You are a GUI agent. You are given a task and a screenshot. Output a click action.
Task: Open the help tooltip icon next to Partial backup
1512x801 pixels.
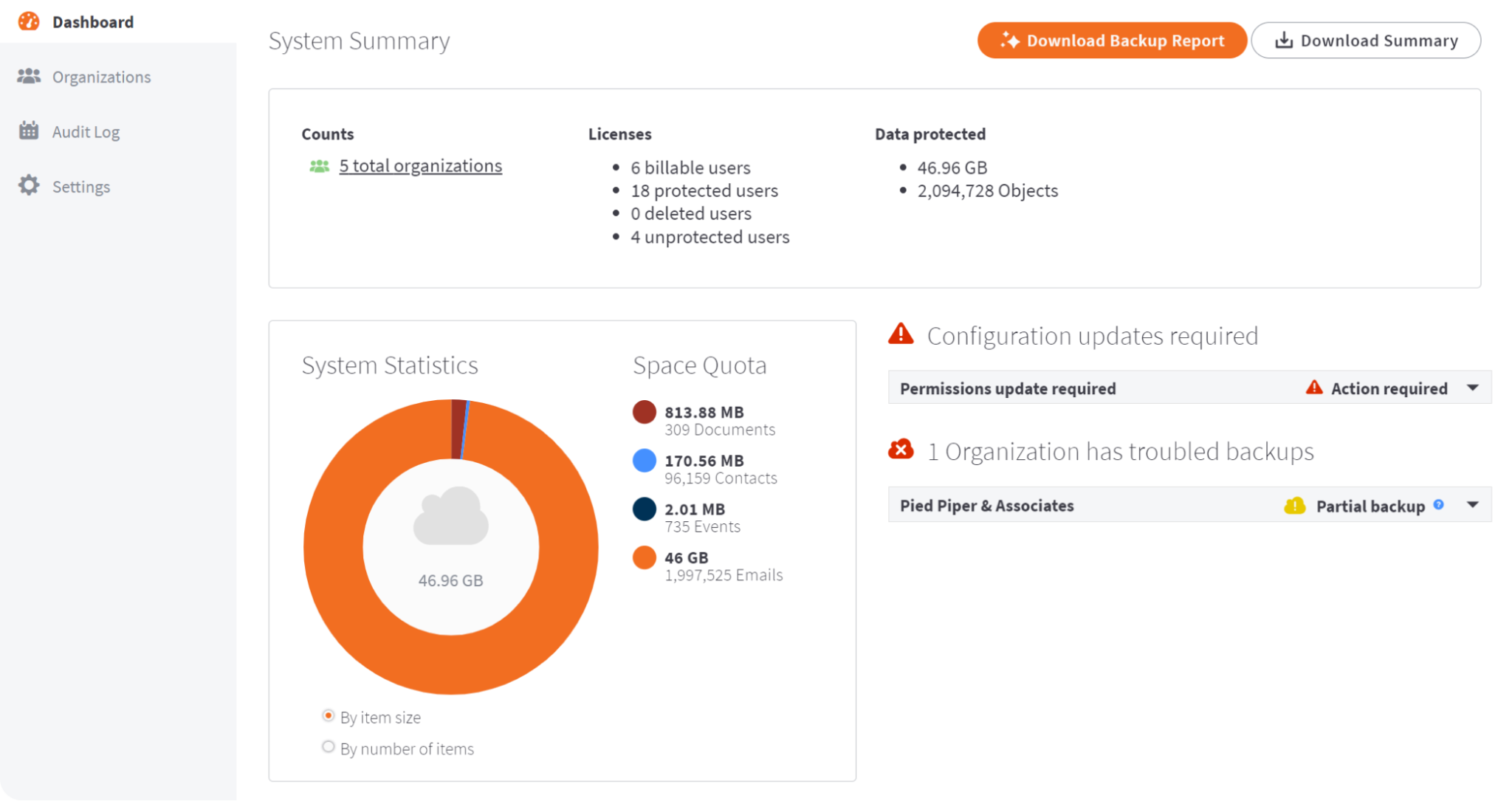pos(1437,504)
